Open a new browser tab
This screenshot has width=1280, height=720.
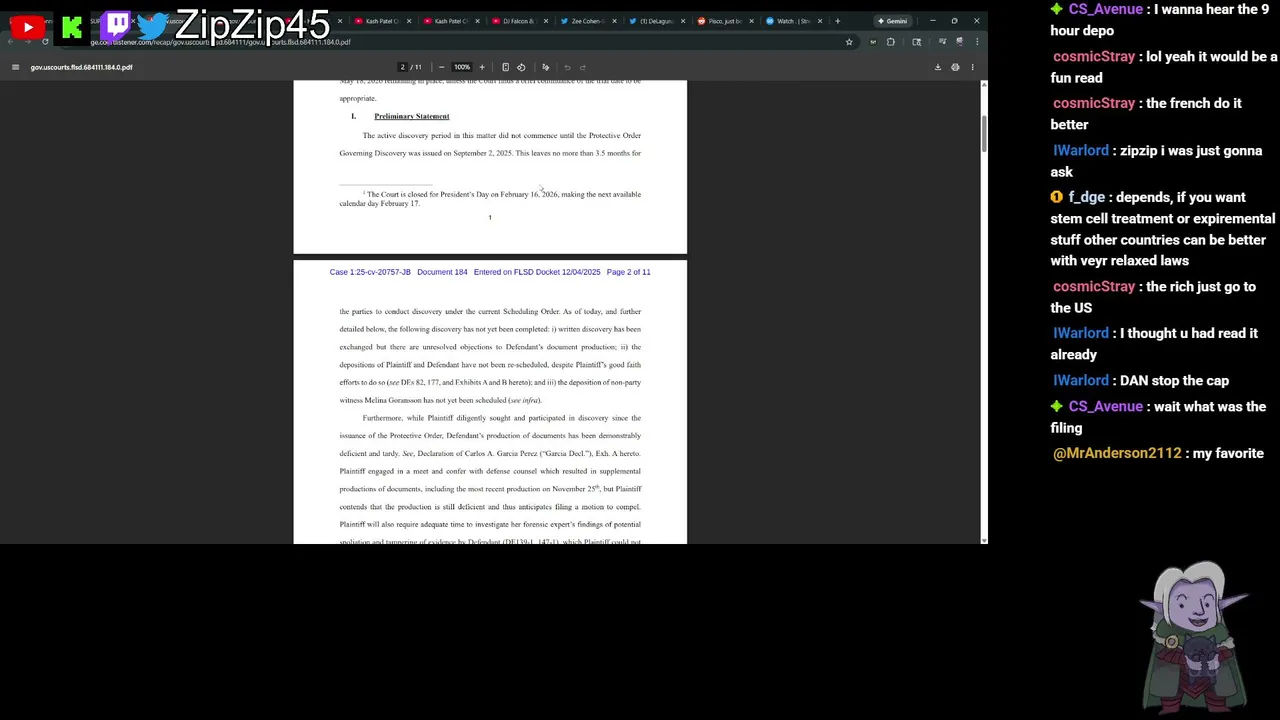tap(837, 21)
